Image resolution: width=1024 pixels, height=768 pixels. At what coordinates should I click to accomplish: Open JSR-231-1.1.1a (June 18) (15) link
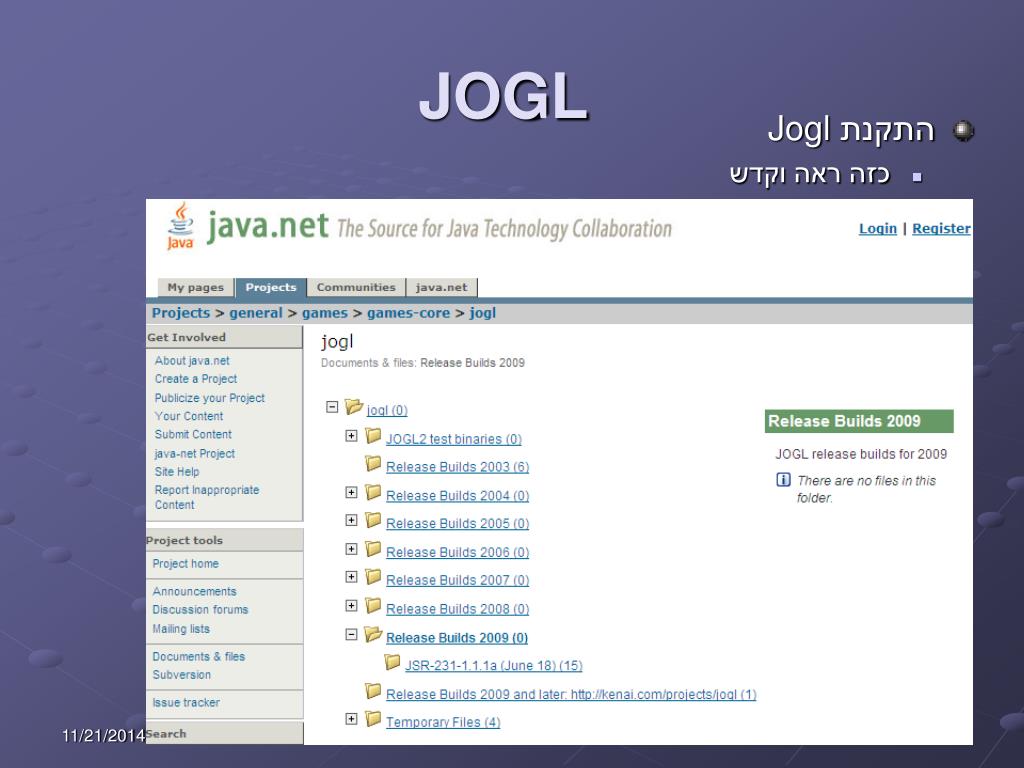494,665
